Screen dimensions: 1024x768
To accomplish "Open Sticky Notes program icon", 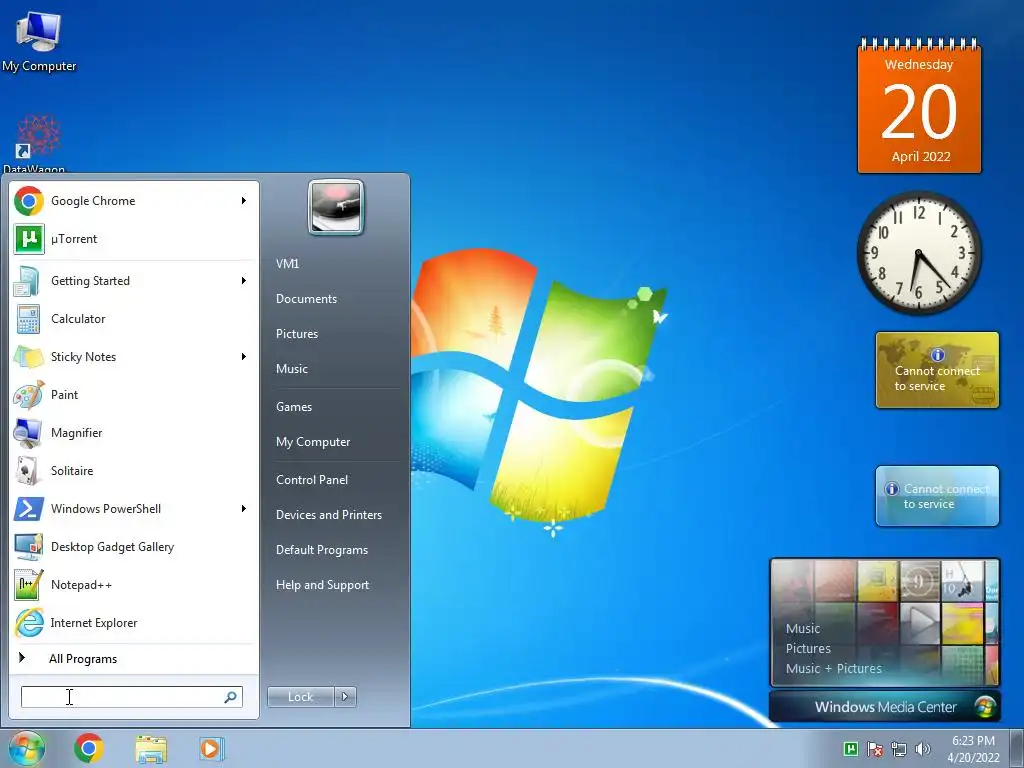I will coord(29,357).
